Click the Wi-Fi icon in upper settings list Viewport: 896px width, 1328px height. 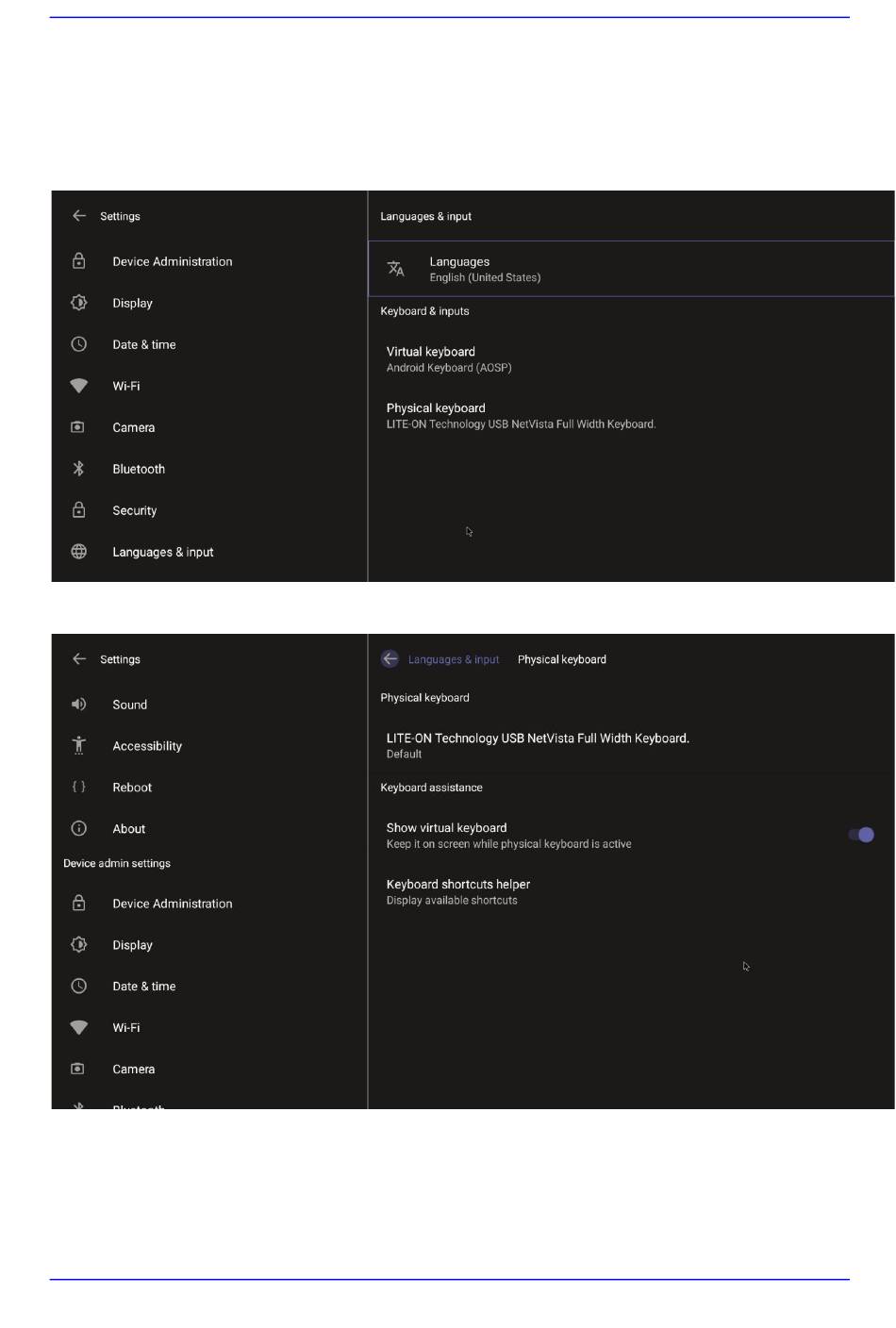[79, 386]
